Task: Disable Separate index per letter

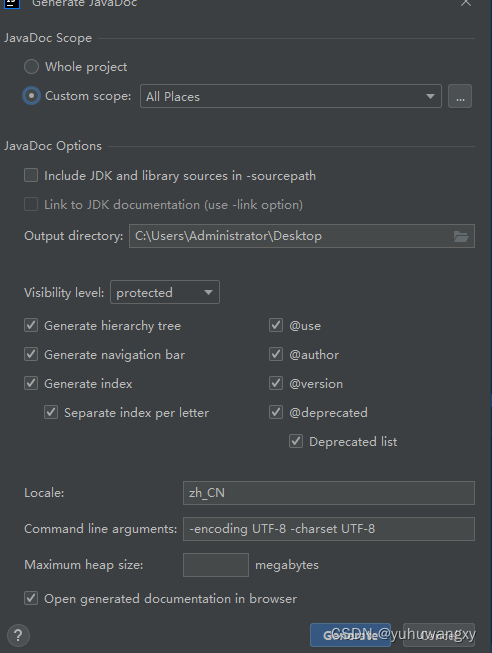Action: click(51, 413)
